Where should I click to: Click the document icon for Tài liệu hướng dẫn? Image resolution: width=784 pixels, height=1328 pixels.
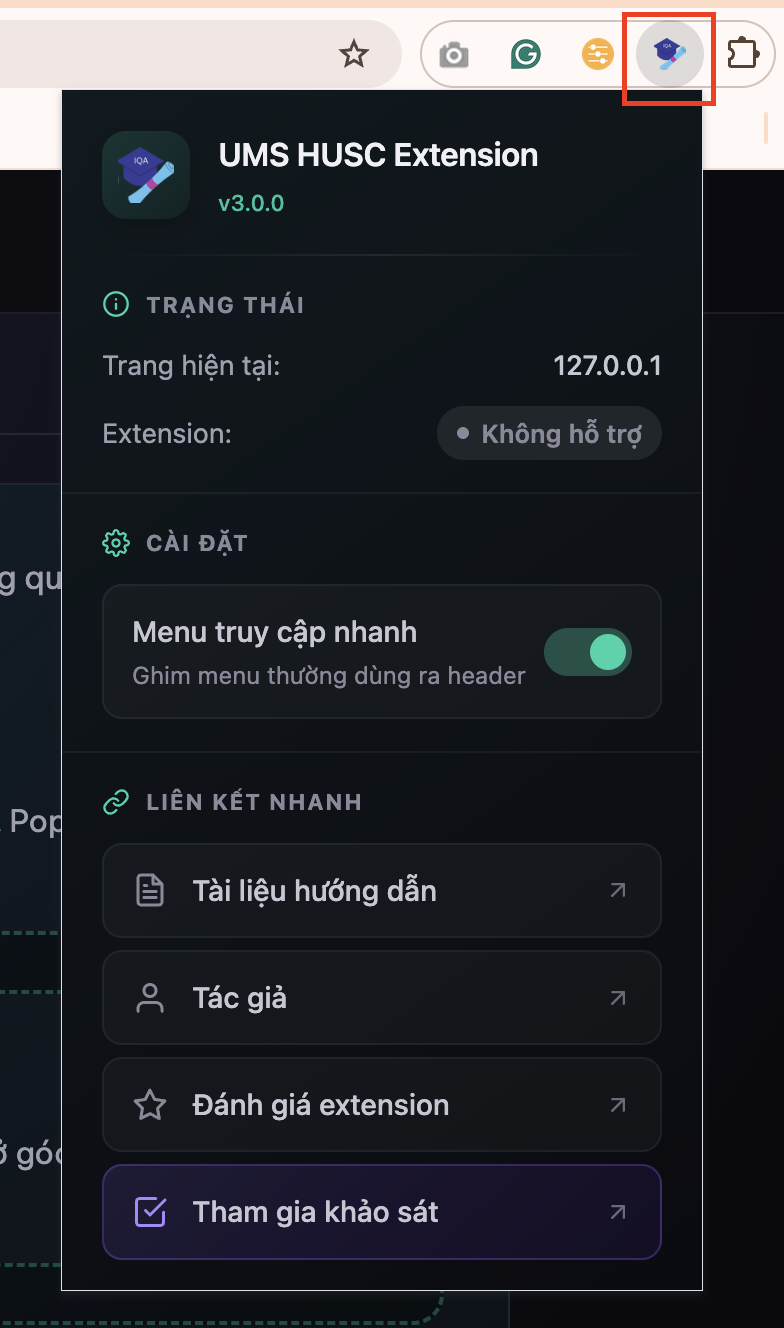point(150,890)
